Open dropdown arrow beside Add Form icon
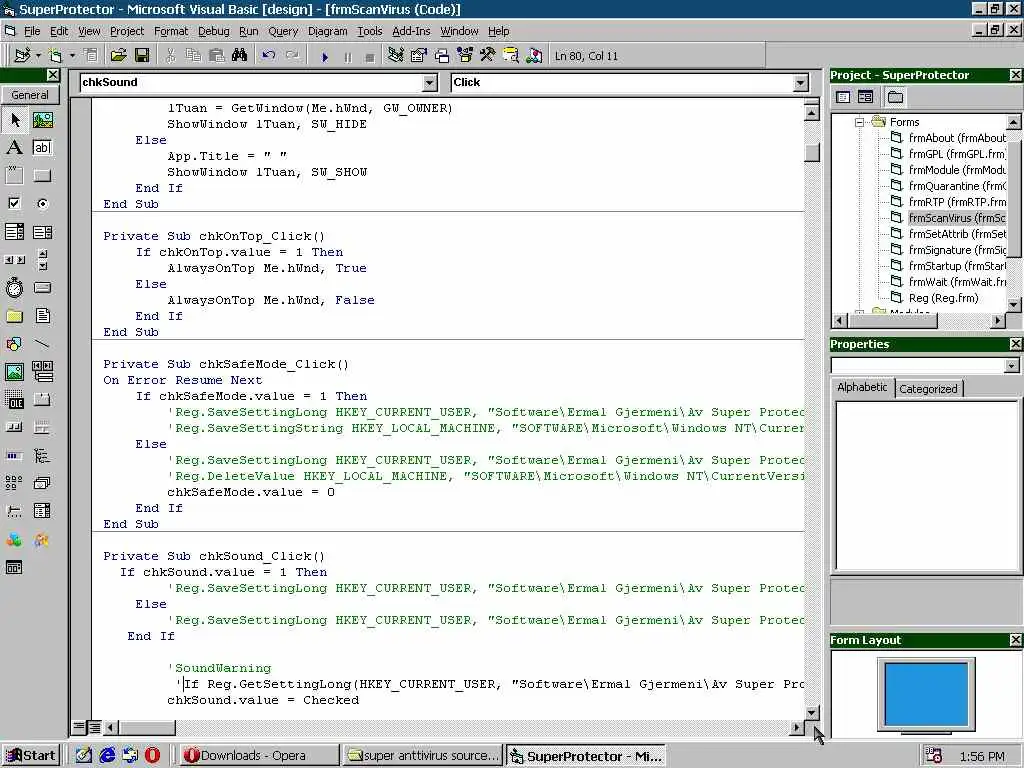 [x=72, y=56]
